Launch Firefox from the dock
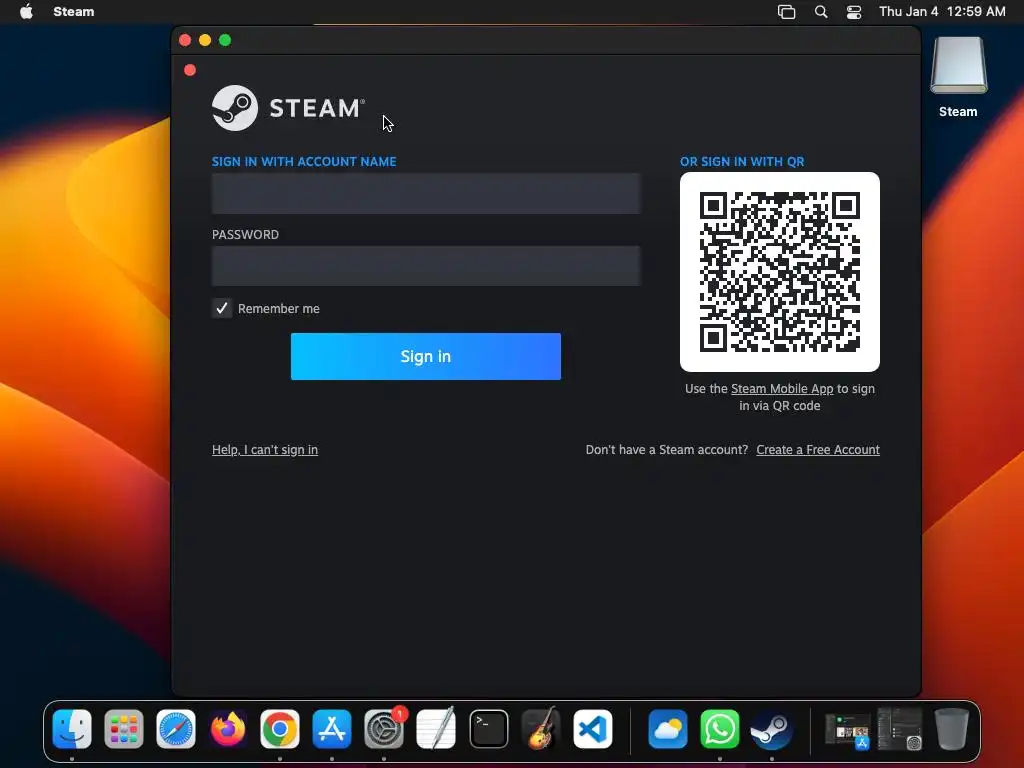1024x768 pixels. [x=228, y=729]
